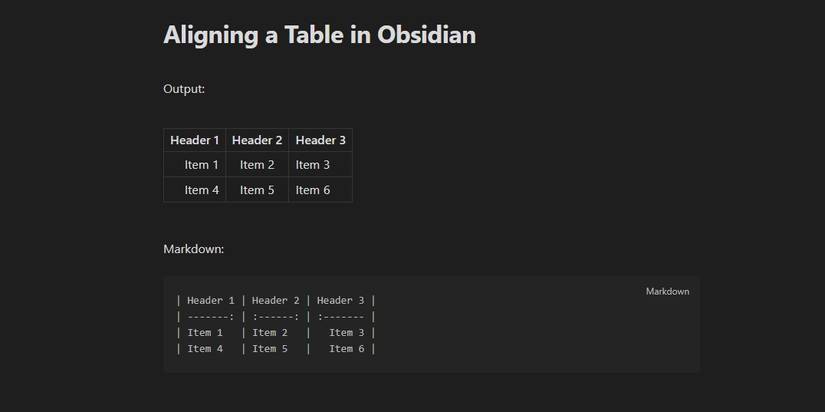Select the "Header 1" cell in the rendered table
The height and width of the screenshot is (412, 825).
click(x=195, y=140)
